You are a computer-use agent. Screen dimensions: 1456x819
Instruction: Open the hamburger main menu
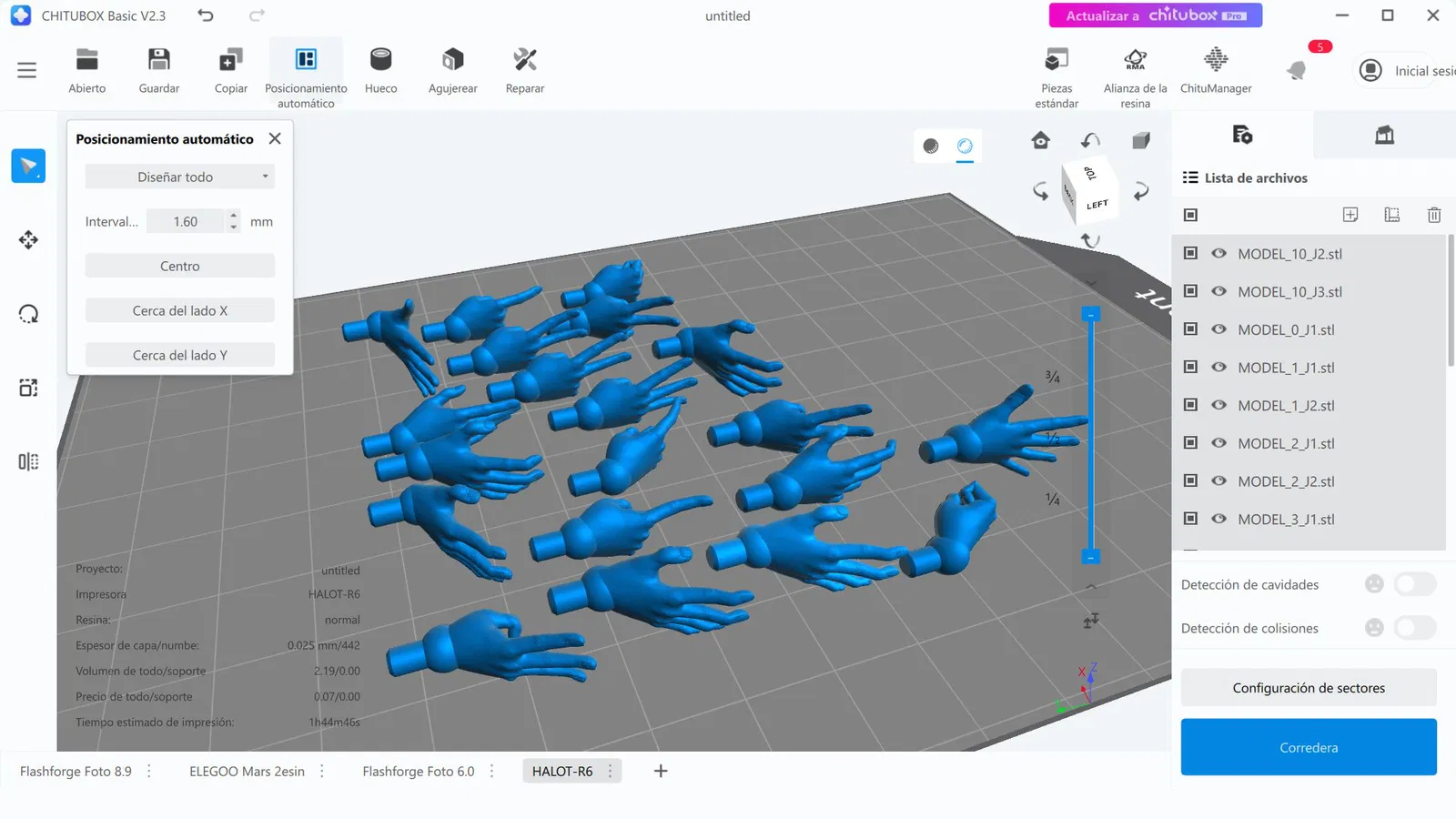(27, 70)
